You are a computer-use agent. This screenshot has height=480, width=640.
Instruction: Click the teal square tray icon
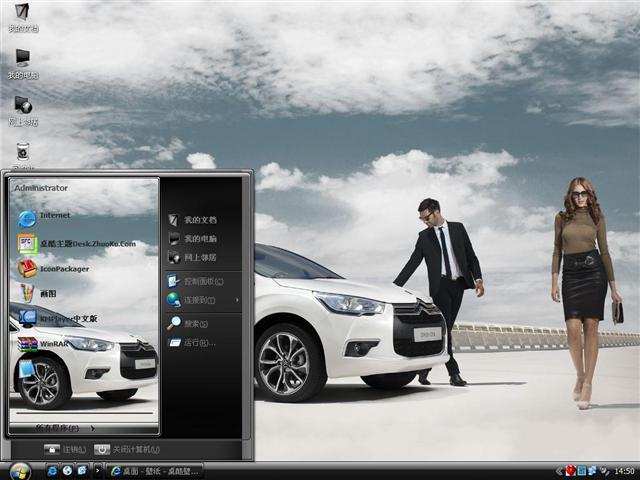click(x=582, y=471)
